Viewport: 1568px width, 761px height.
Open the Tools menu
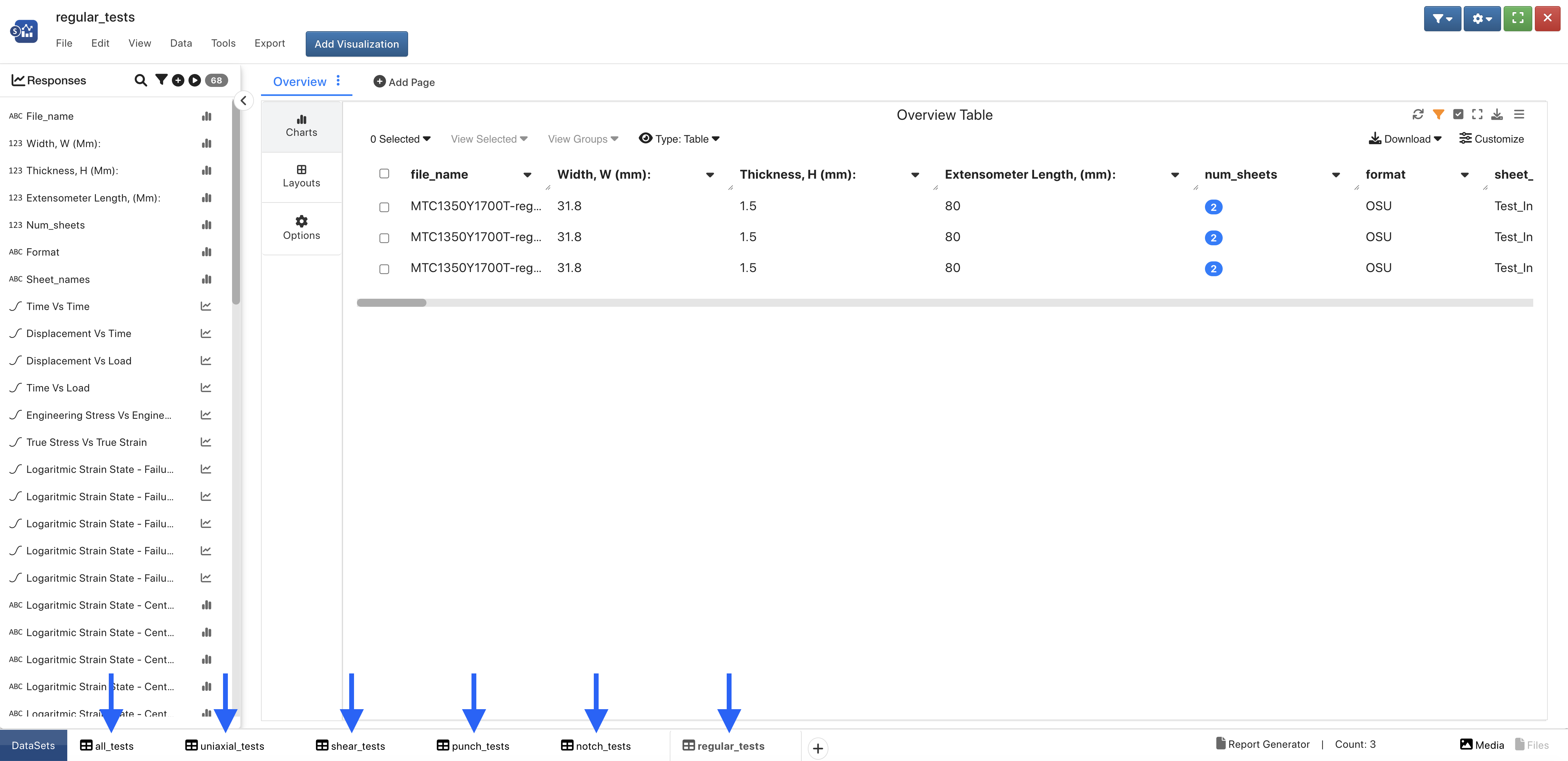(223, 43)
